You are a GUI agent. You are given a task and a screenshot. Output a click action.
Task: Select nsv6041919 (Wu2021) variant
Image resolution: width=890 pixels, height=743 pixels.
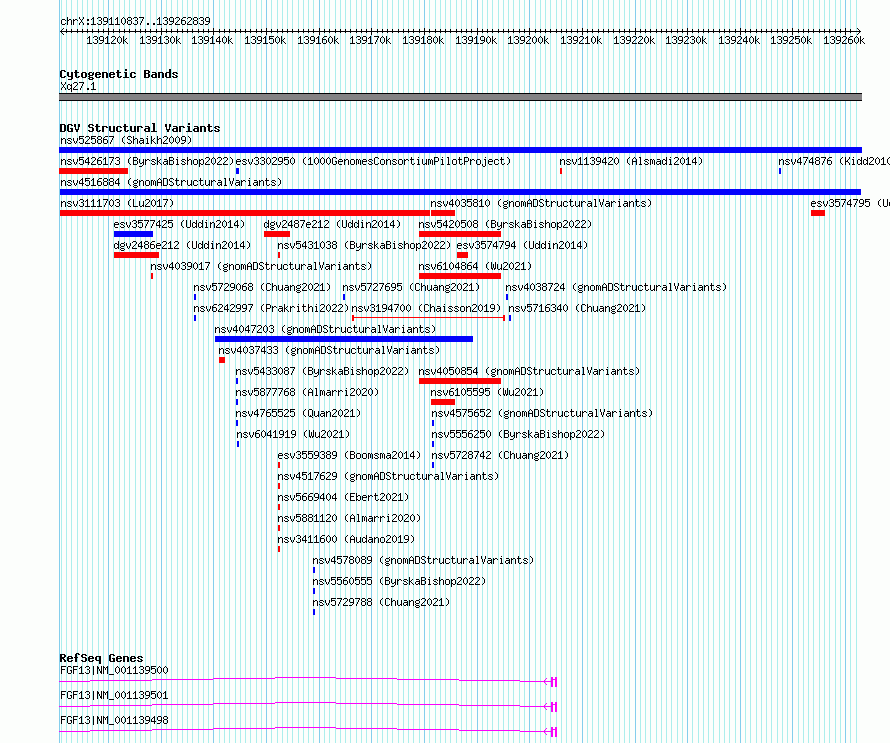click(293, 434)
